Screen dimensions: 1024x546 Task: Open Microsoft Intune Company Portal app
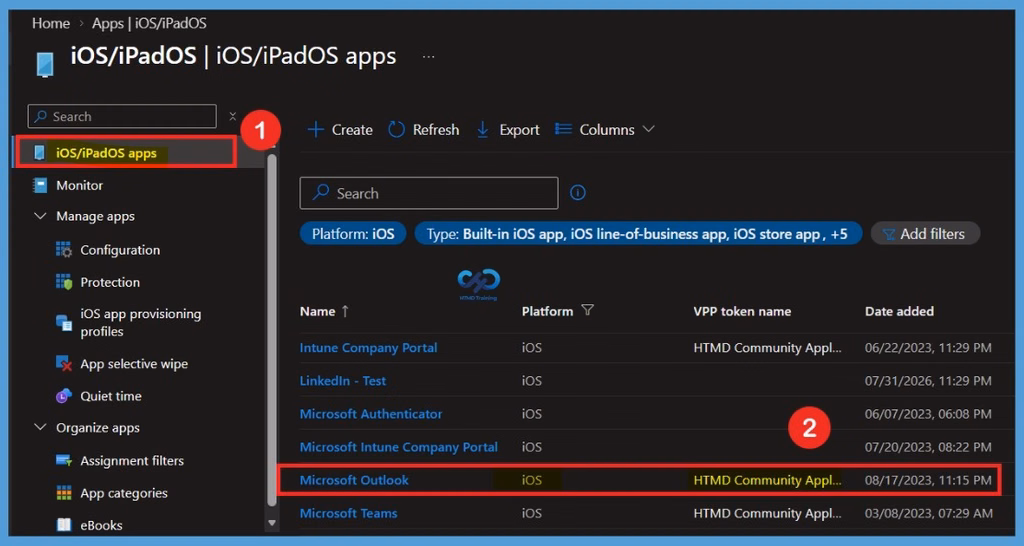tap(398, 447)
